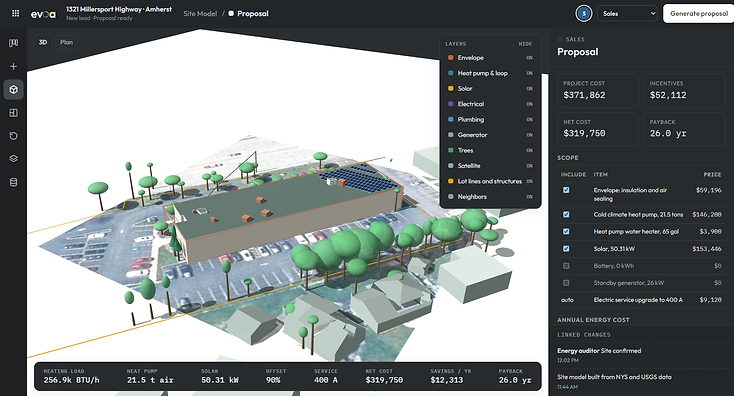734x396 pixels.
Task: Select the 3D cube model icon
Action: coord(14,89)
